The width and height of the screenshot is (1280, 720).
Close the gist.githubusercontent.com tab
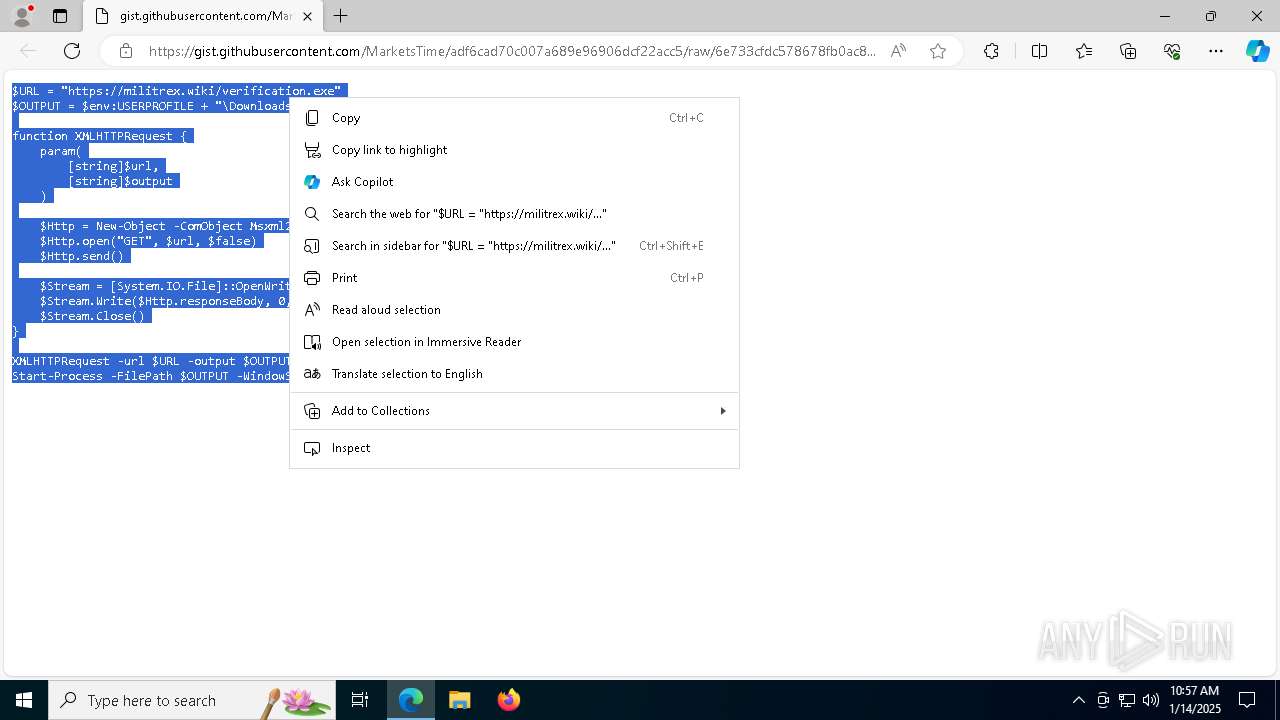307,16
